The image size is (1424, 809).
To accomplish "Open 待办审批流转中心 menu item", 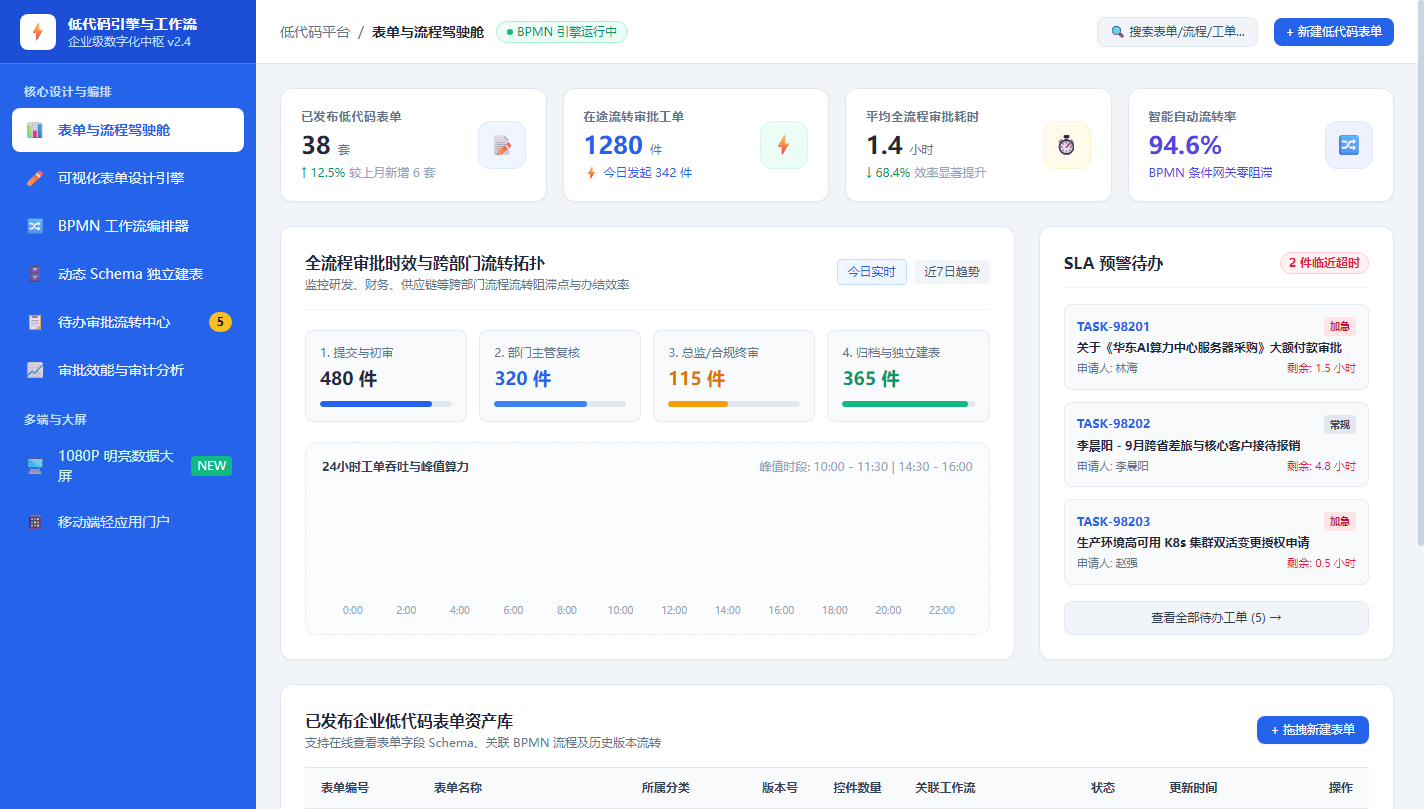I will point(128,322).
